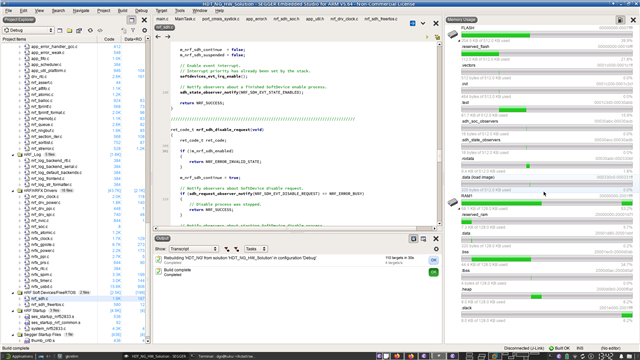Open the Debug menu
The width and height of the screenshot is (640, 360).
(x=141, y=11)
